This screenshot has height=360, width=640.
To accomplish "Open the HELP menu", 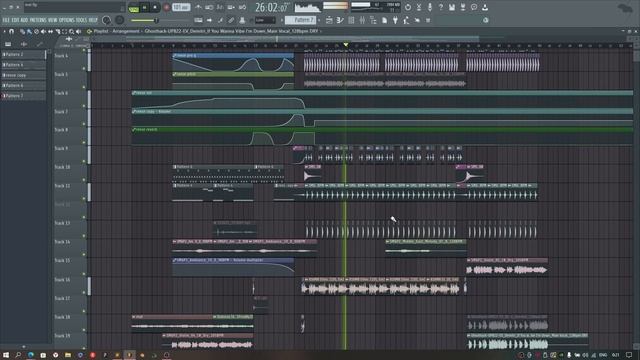I will click(93, 20).
